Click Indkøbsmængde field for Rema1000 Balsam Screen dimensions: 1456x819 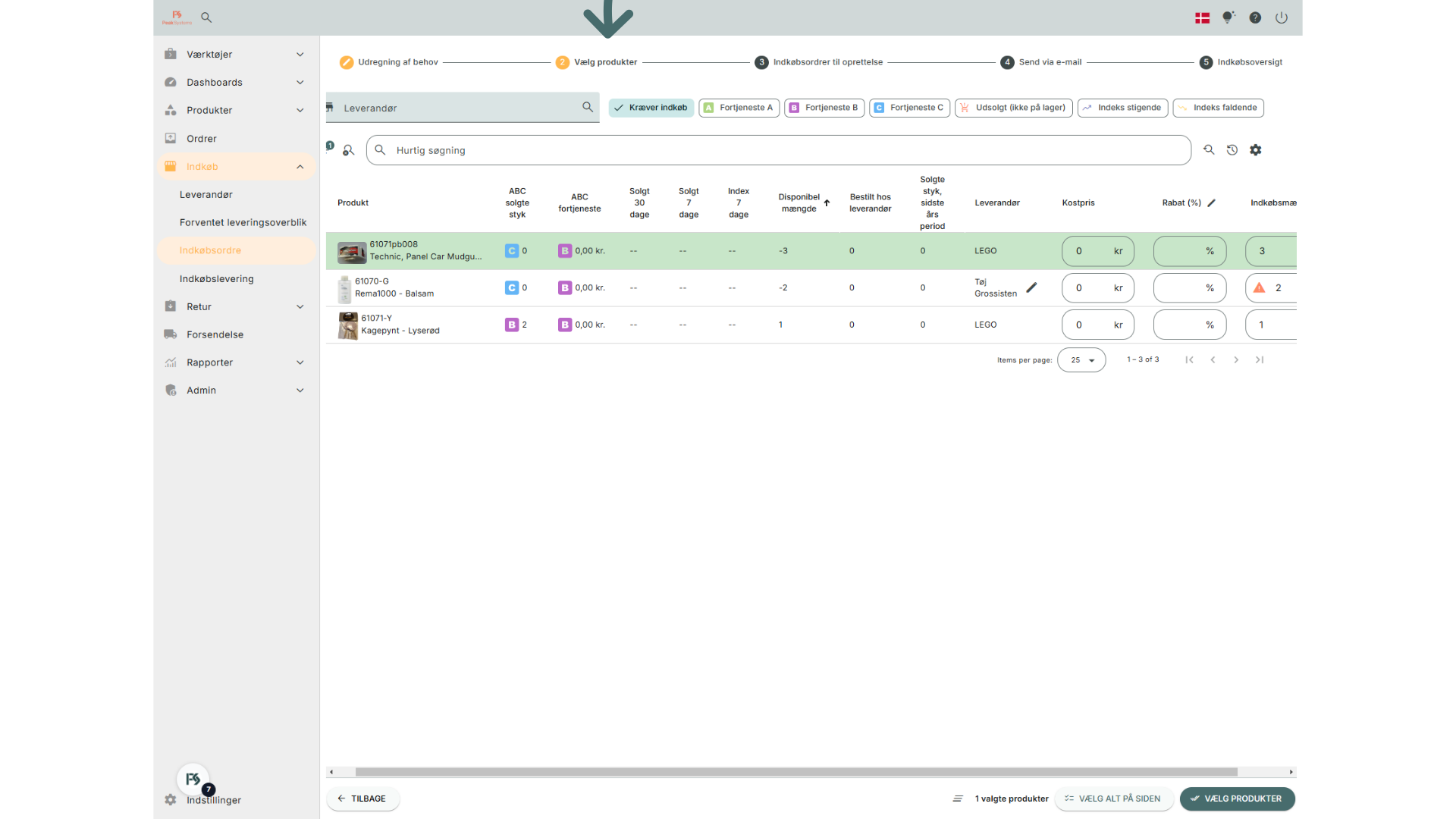pyautogui.click(x=1271, y=287)
